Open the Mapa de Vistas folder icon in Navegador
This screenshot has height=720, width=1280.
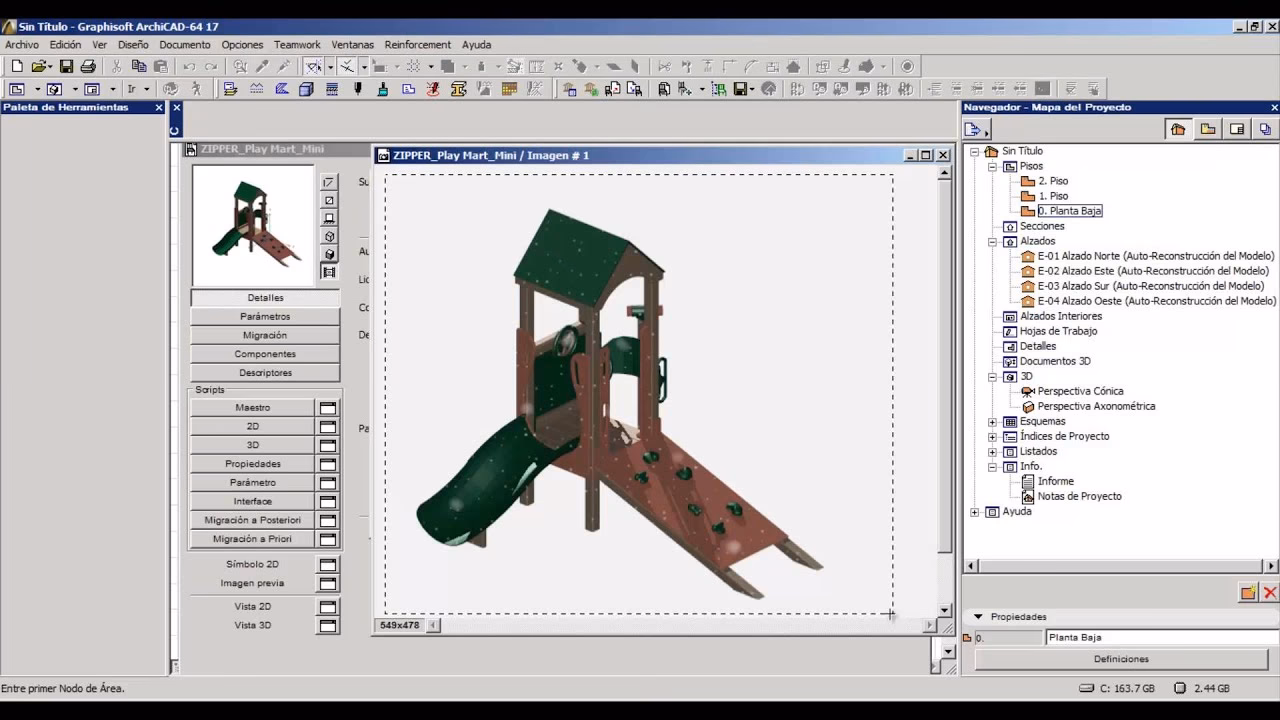point(1207,129)
